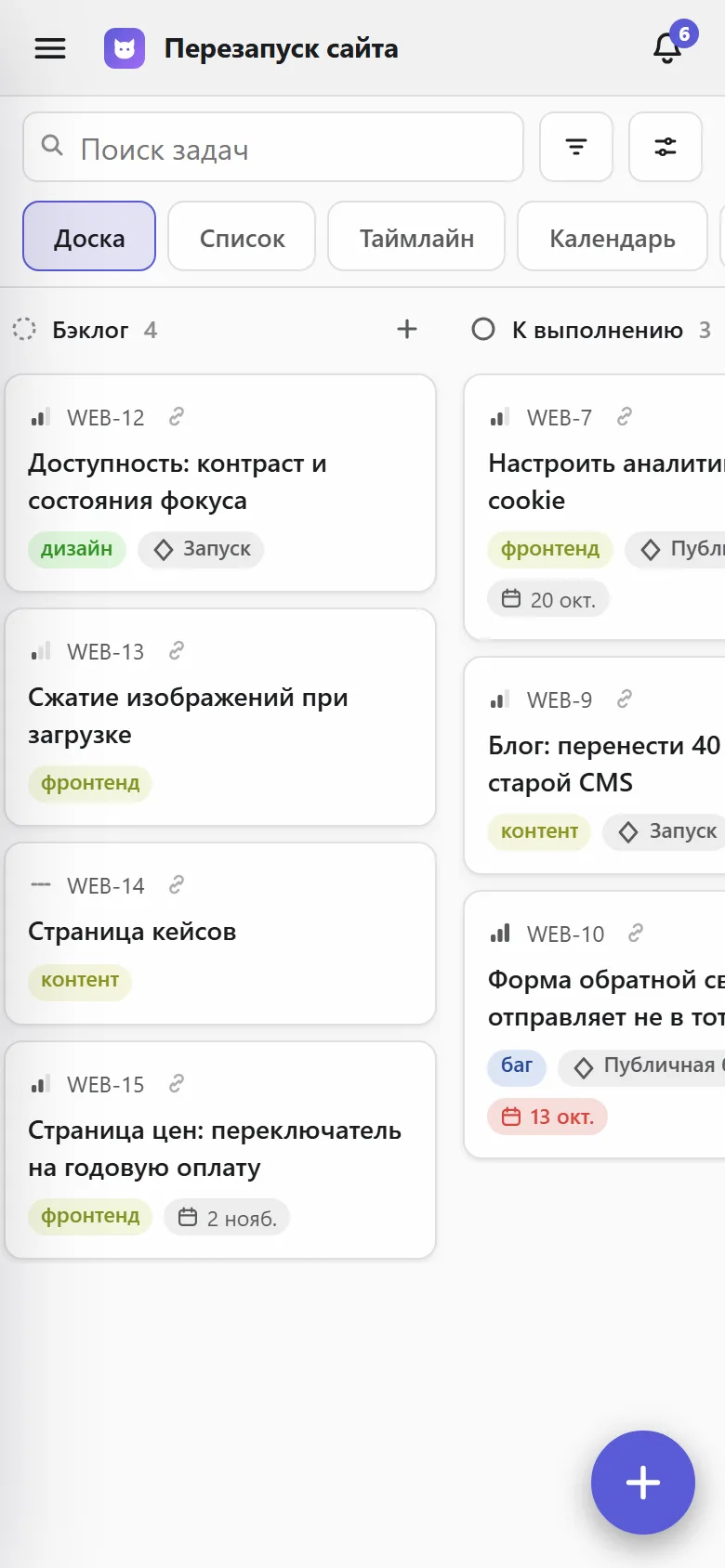Copy link icon on WEB-12
This screenshot has height=1568, width=725.
(x=177, y=417)
